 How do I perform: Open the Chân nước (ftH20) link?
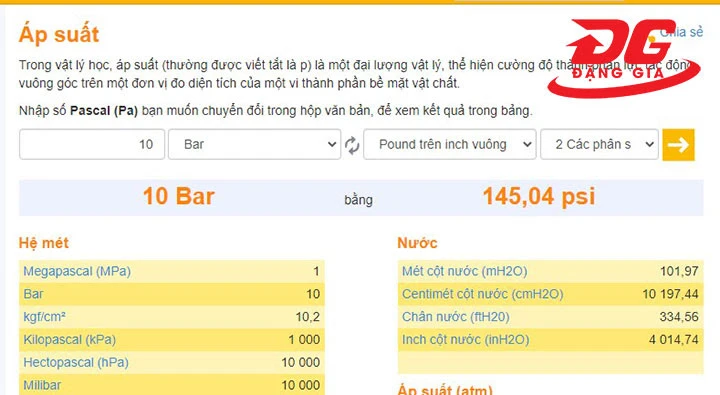(x=456, y=317)
